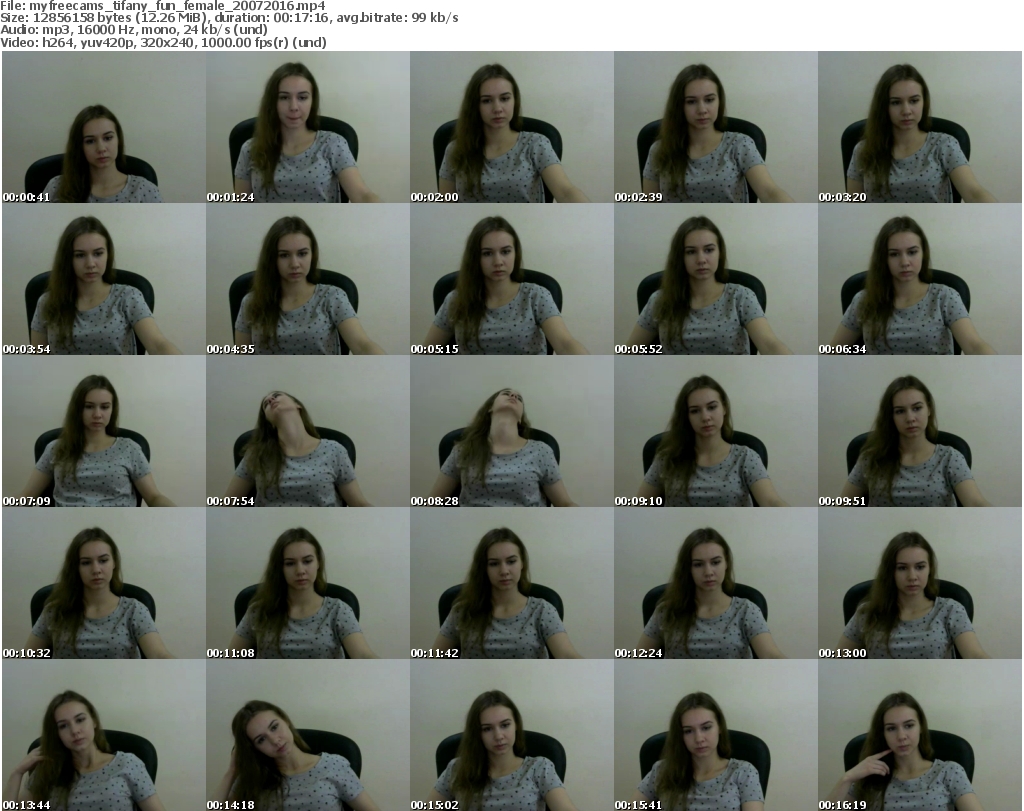Select the thumbnail stamped 00:03:54
The width and height of the screenshot is (1024, 811).
[x=104, y=279]
